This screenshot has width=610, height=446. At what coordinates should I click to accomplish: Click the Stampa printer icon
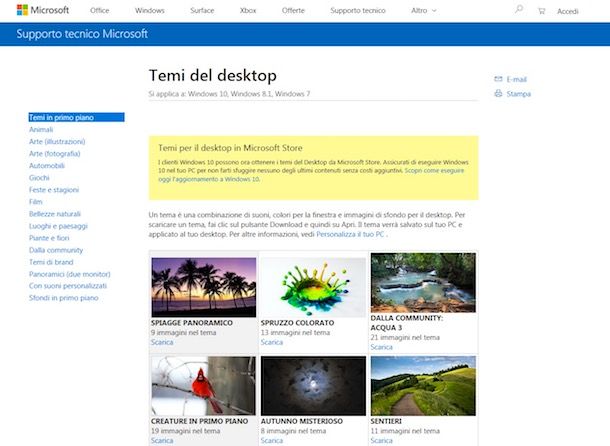pos(498,93)
